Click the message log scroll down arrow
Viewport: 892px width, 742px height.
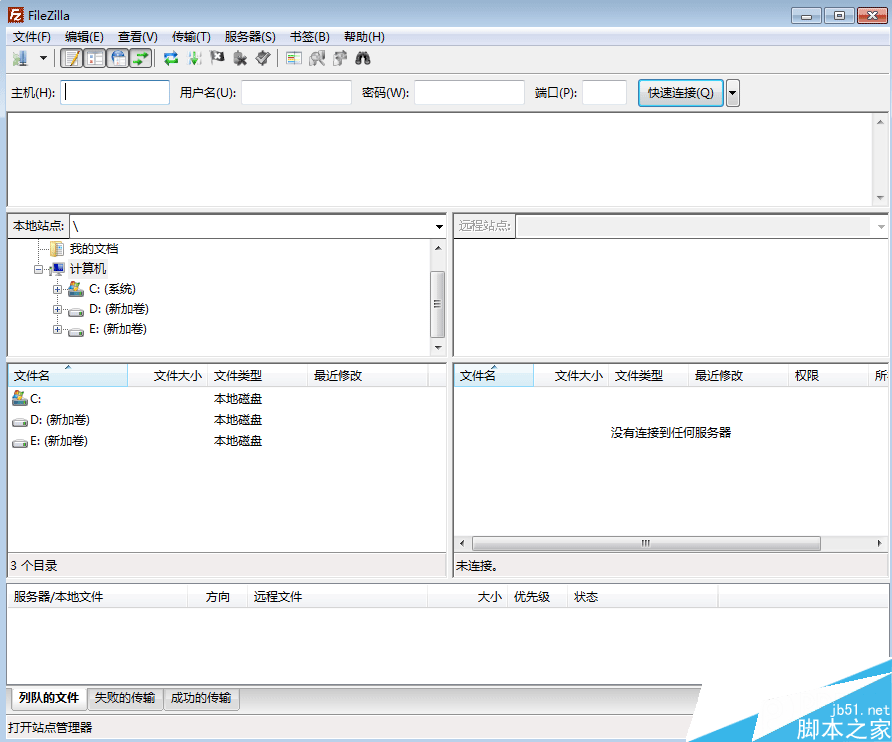coord(880,198)
